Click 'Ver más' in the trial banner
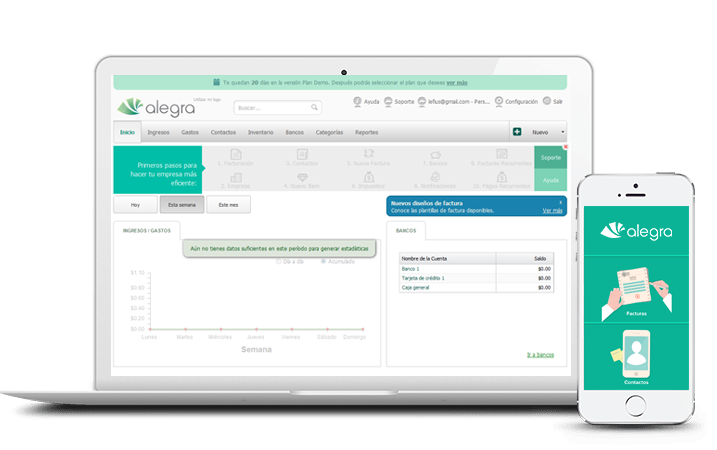 point(456,83)
